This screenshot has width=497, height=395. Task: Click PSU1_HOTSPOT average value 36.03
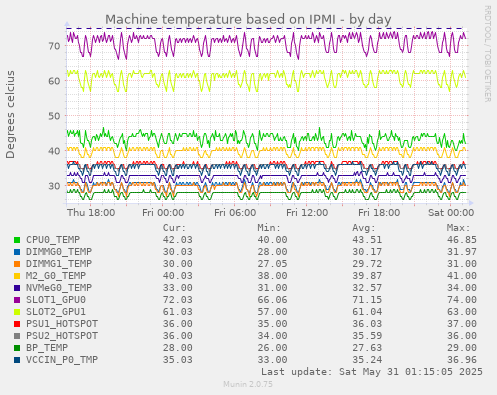pos(367,324)
